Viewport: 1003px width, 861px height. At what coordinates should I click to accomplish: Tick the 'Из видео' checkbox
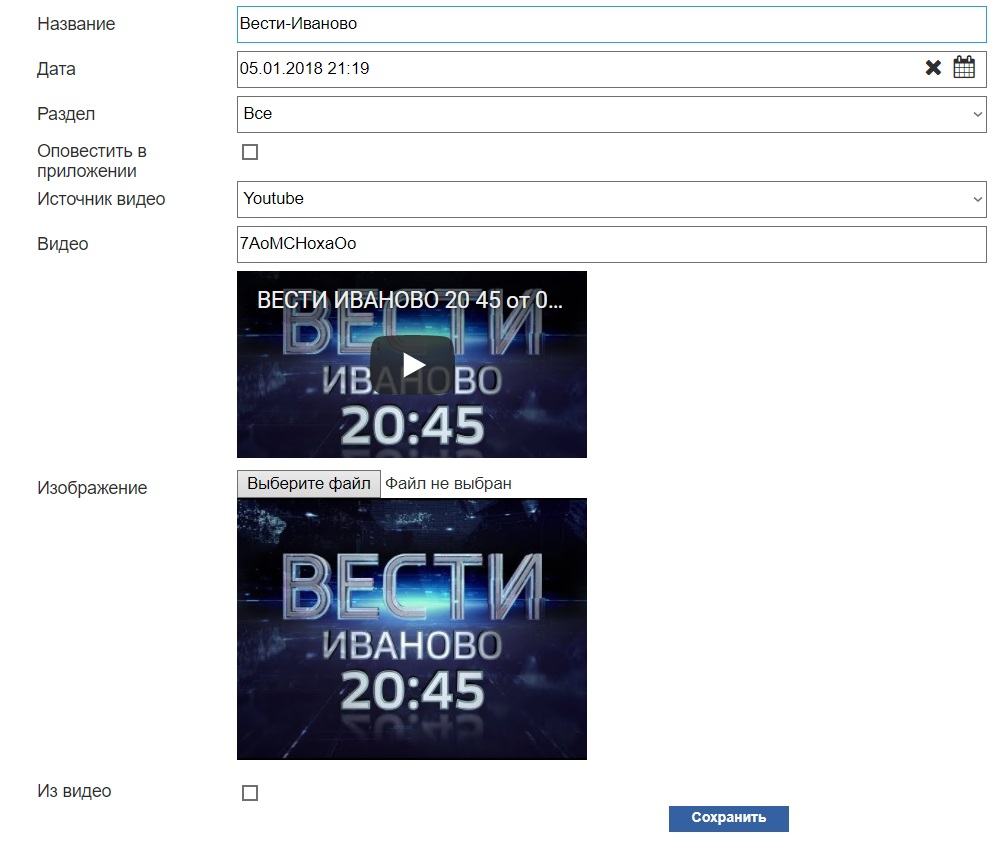250,793
